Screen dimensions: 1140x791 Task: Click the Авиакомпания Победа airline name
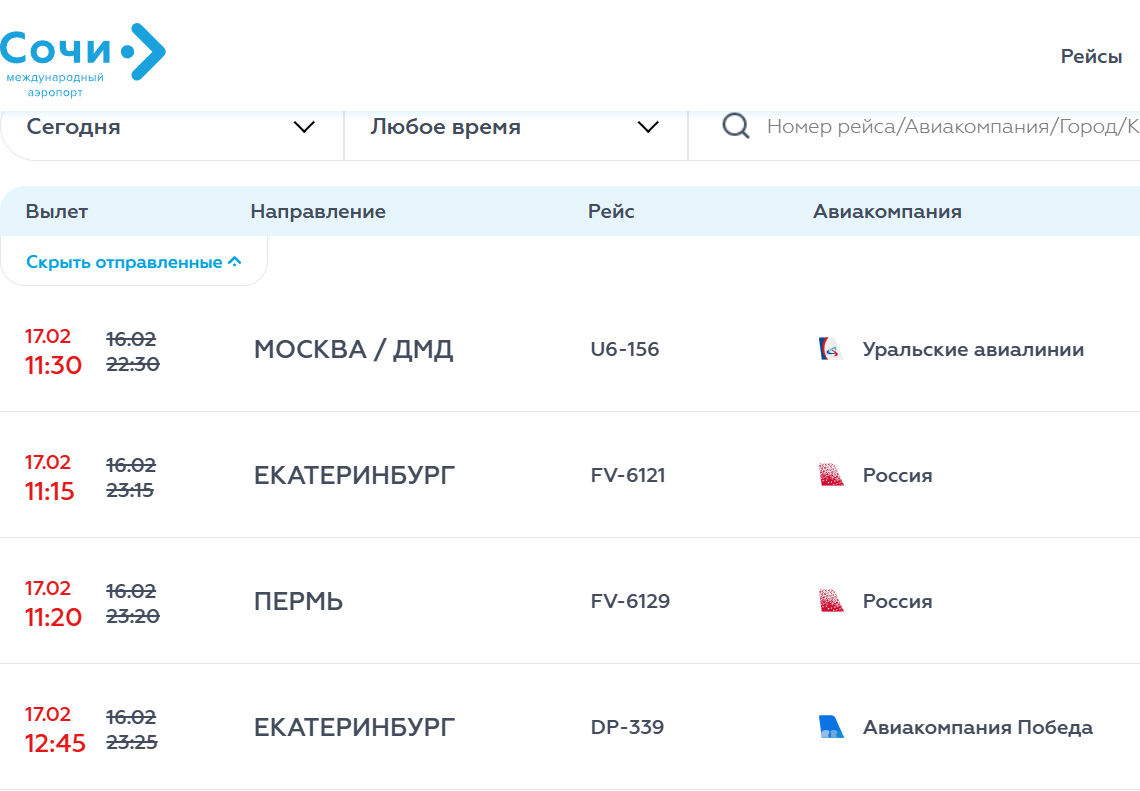[x=977, y=728]
